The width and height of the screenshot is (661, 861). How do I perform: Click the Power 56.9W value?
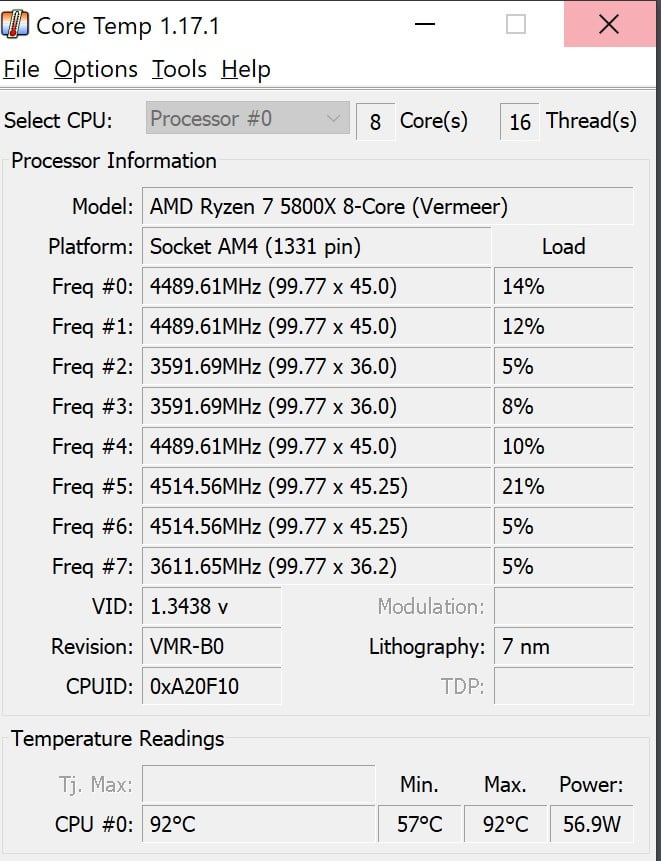[x=591, y=825]
